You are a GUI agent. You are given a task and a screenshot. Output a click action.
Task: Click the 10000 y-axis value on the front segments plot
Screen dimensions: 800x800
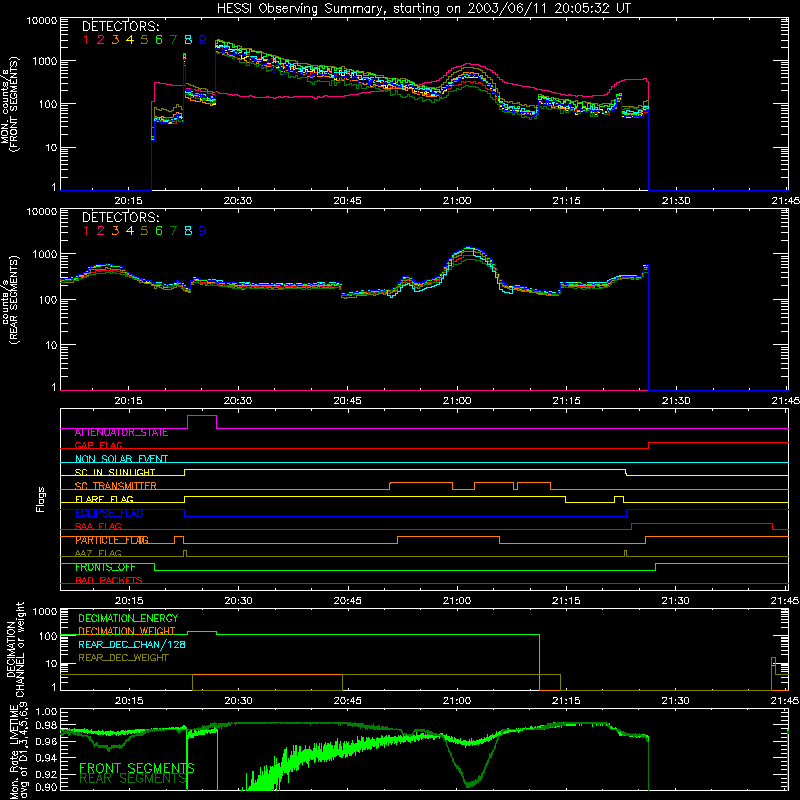pos(42,21)
